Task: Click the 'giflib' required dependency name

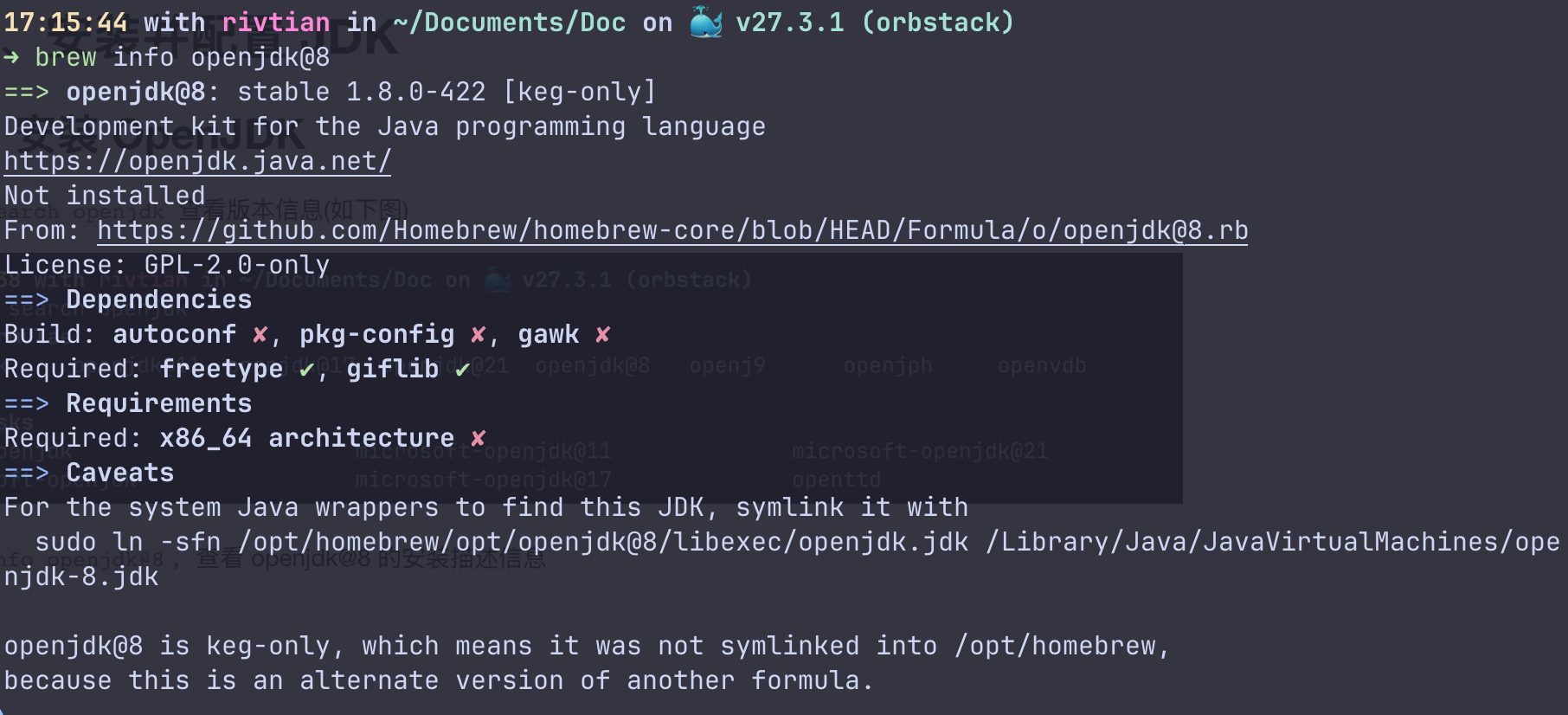Action: [x=393, y=369]
